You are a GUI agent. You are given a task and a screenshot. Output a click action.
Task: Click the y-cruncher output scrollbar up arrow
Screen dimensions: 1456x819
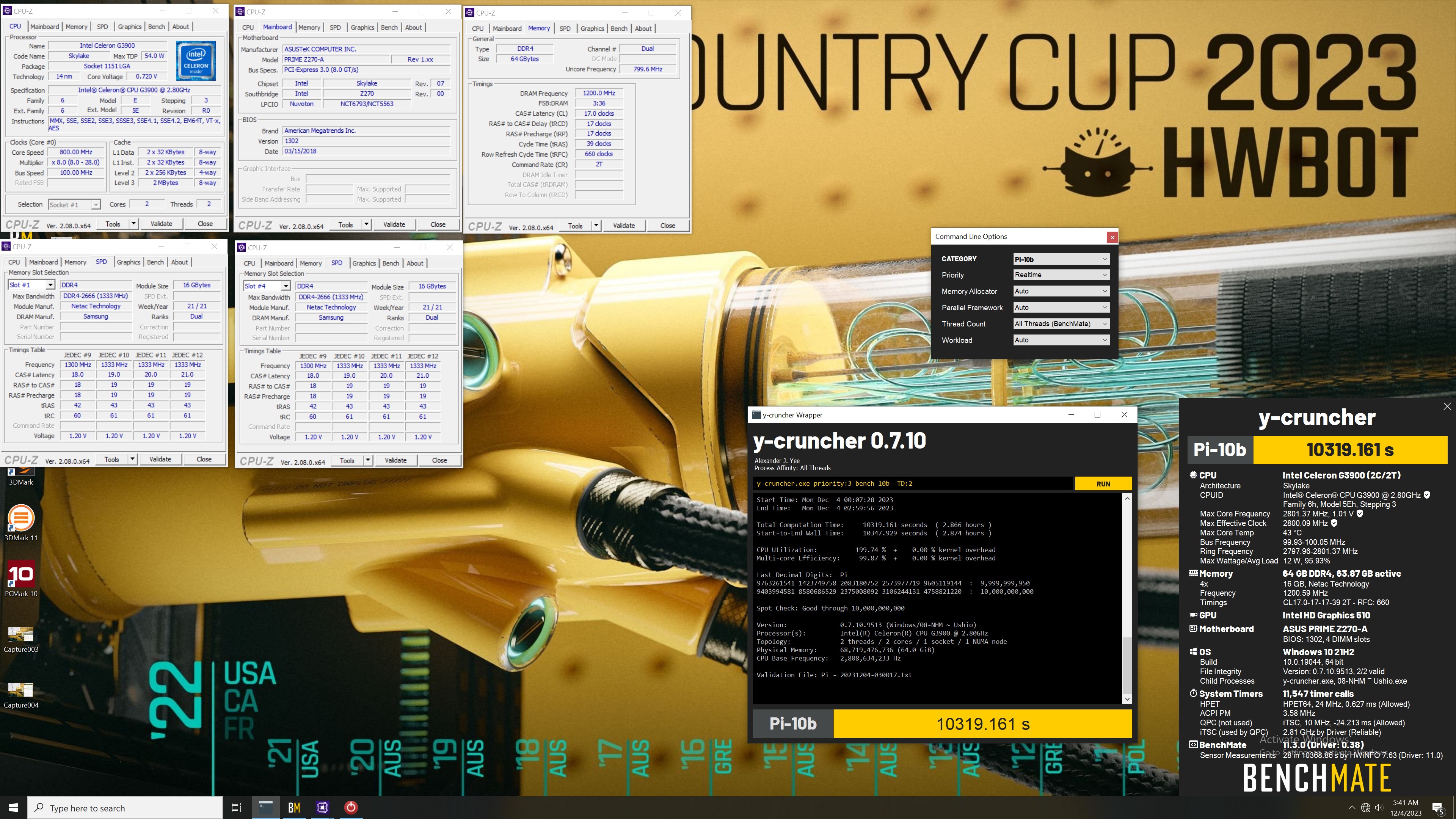[x=1127, y=498]
